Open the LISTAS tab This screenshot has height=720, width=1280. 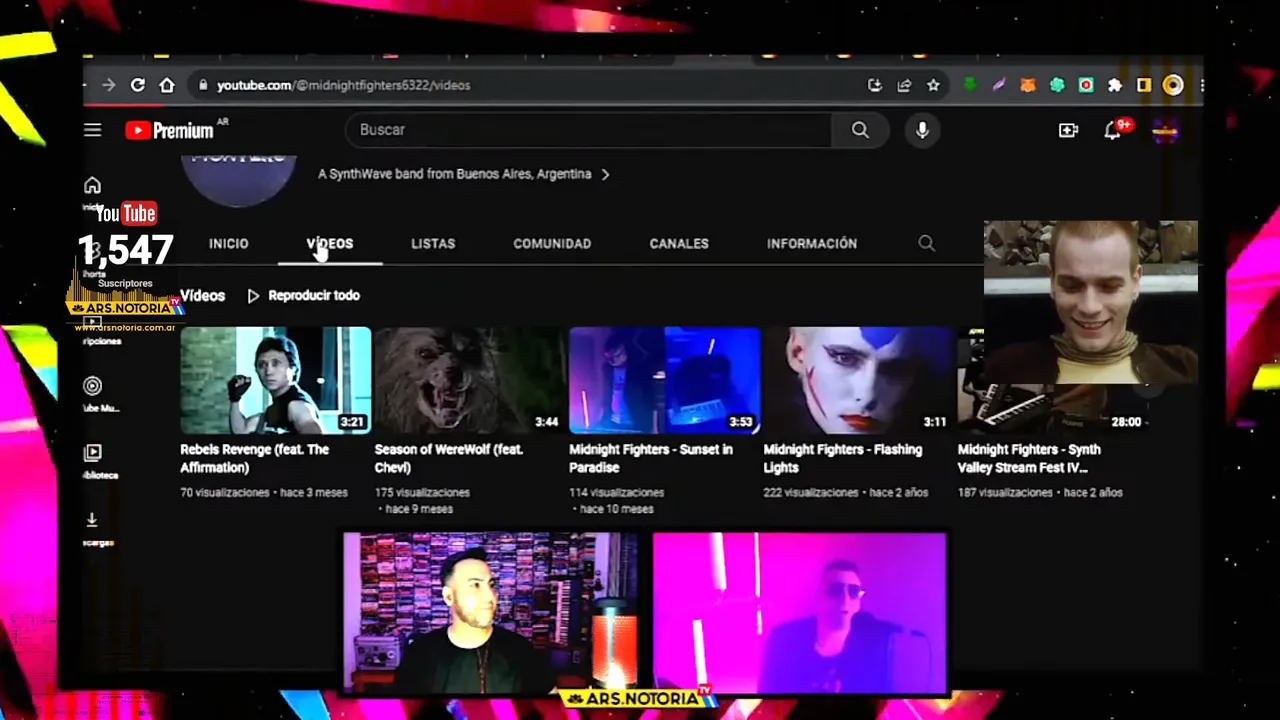[433, 243]
